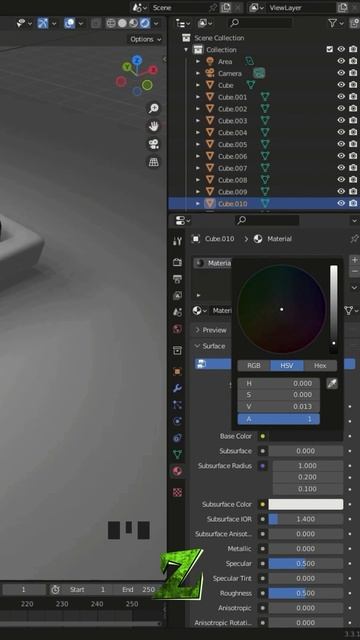360x640 pixels.
Task: Hide the Camera in viewport
Action: tap(341, 73)
